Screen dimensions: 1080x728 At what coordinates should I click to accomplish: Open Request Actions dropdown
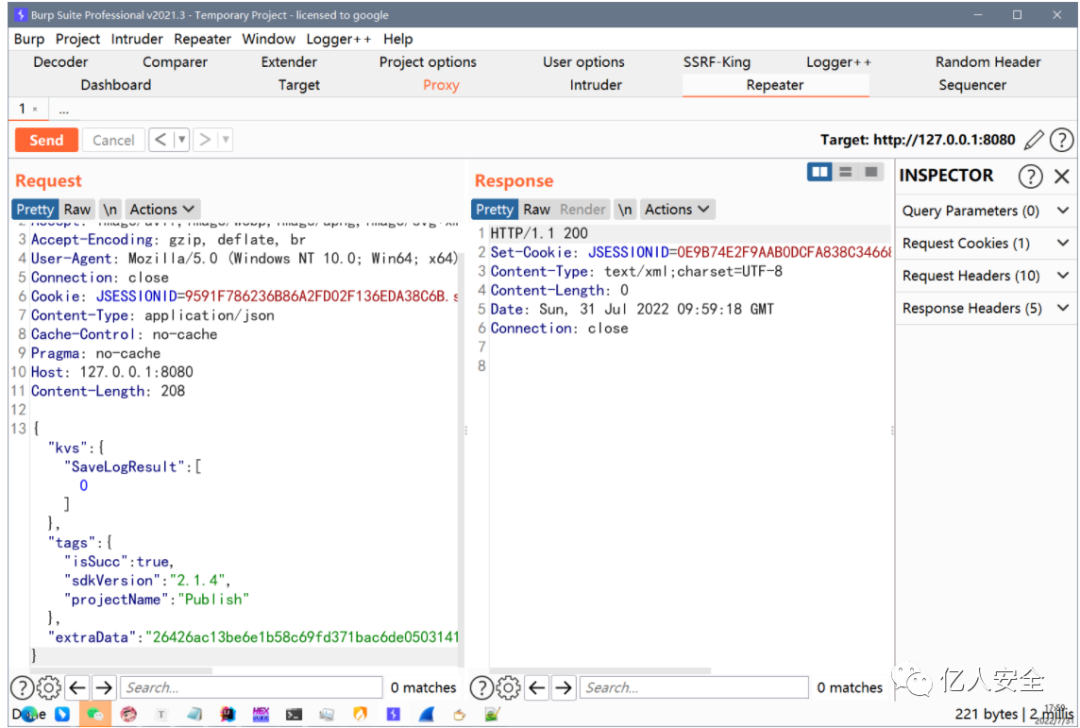pyautogui.click(x=162, y=209)
